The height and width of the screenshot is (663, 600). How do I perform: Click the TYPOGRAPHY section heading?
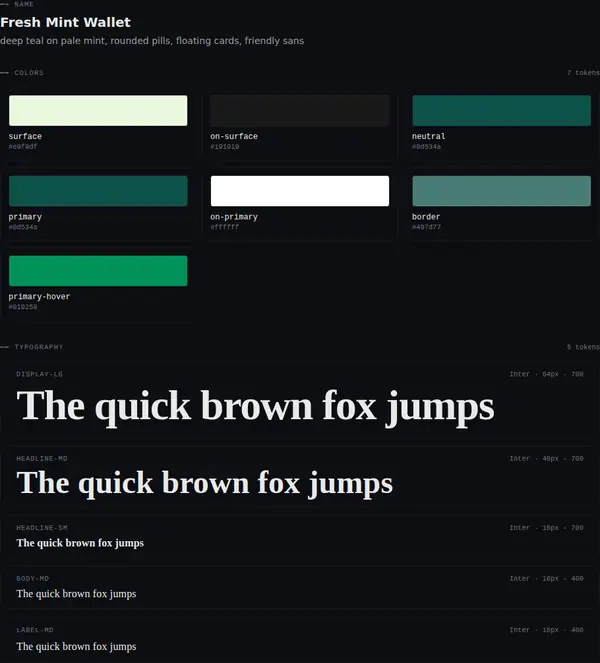38,347
